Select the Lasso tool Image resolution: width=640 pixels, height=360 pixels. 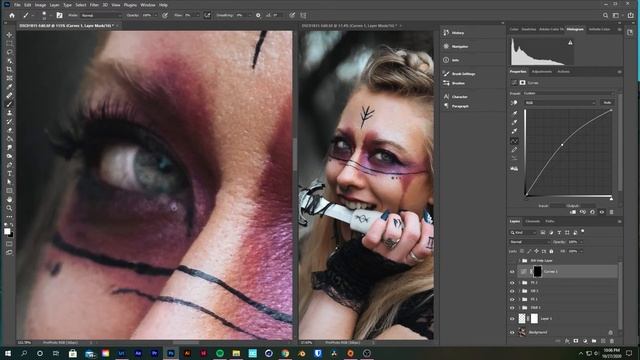9,52
